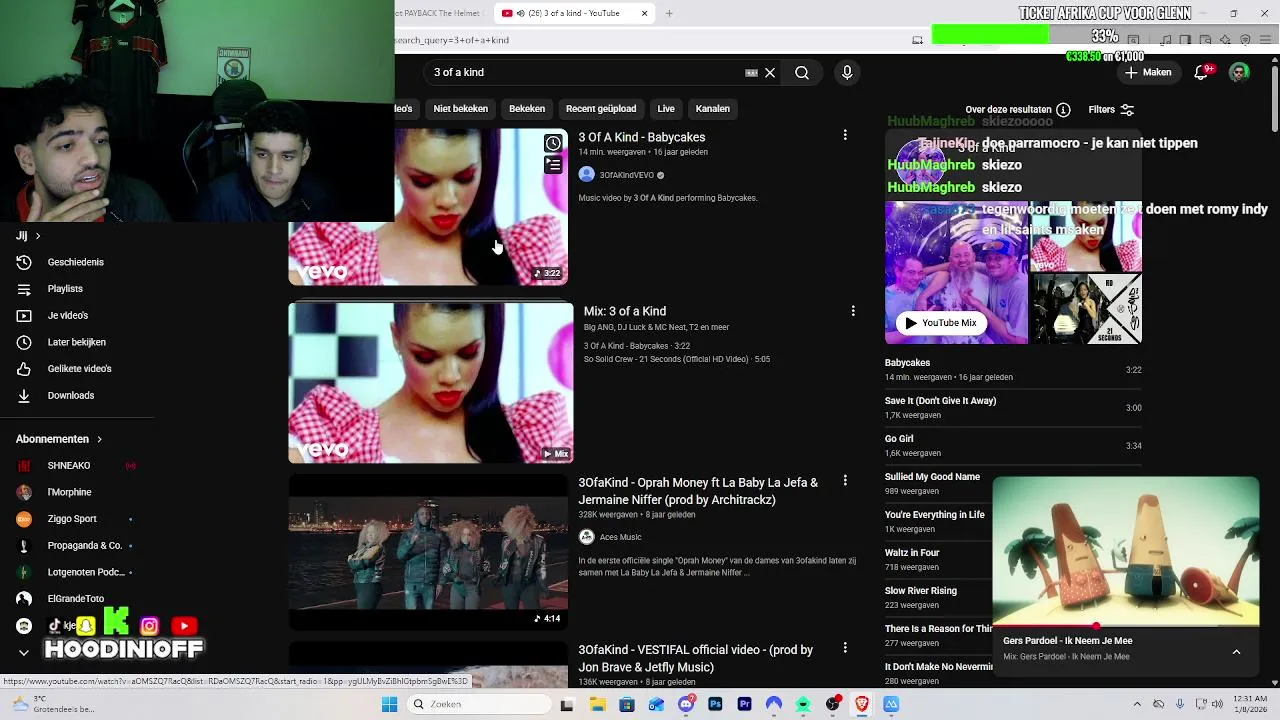Expand the mini player with up chevron
Screen dimensions: 1280x720
1236,651
